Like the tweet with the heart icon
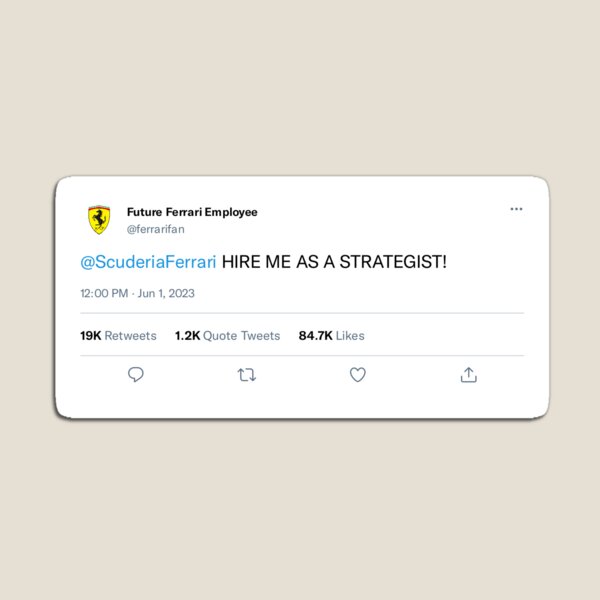The height and width of the screenshot is (600, 600). tap(357, 375)
